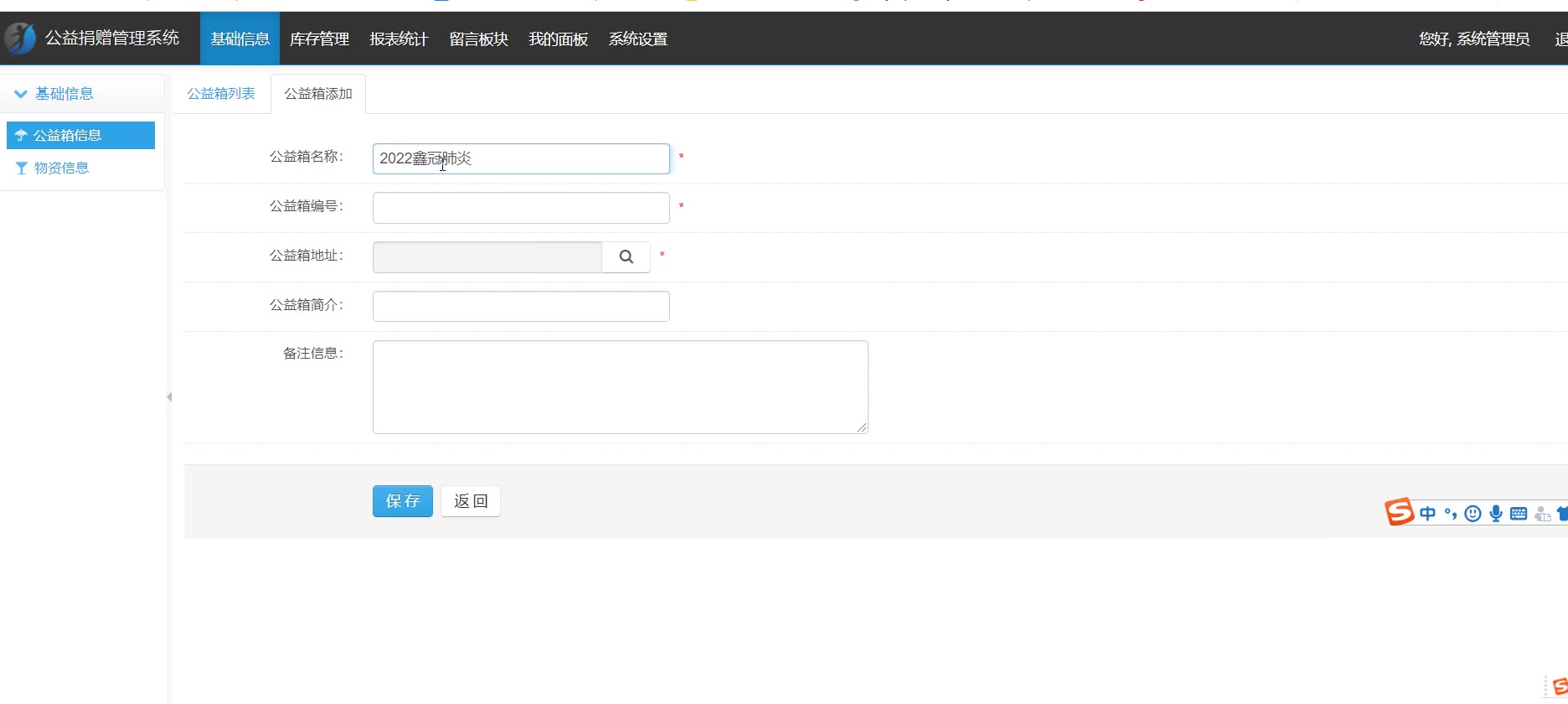1568x704 pixels.
Task: Toggle the sidebar collapse arrow handle
Action: pos(169,396)
